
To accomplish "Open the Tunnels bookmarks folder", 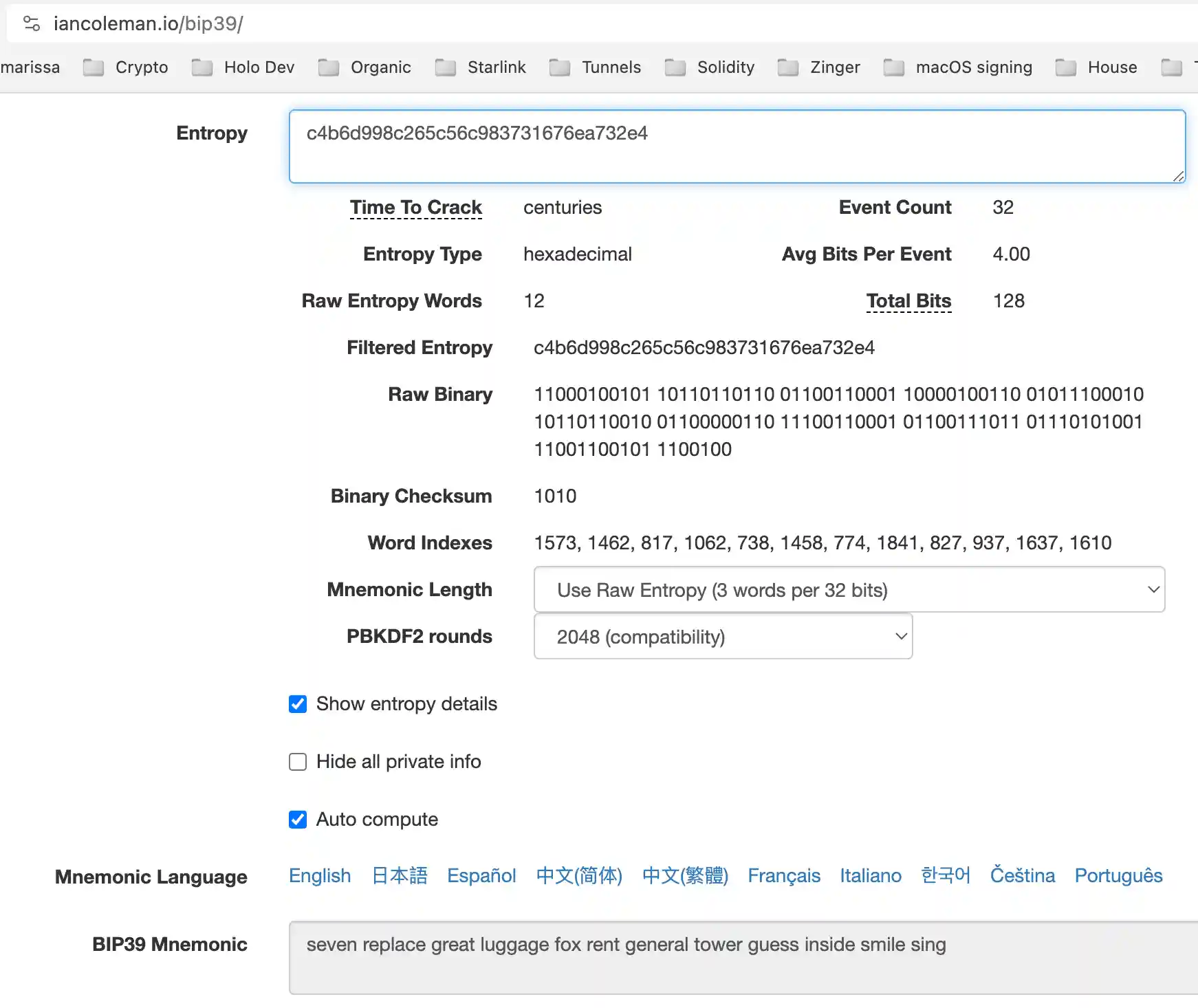I will click(596, 67).
